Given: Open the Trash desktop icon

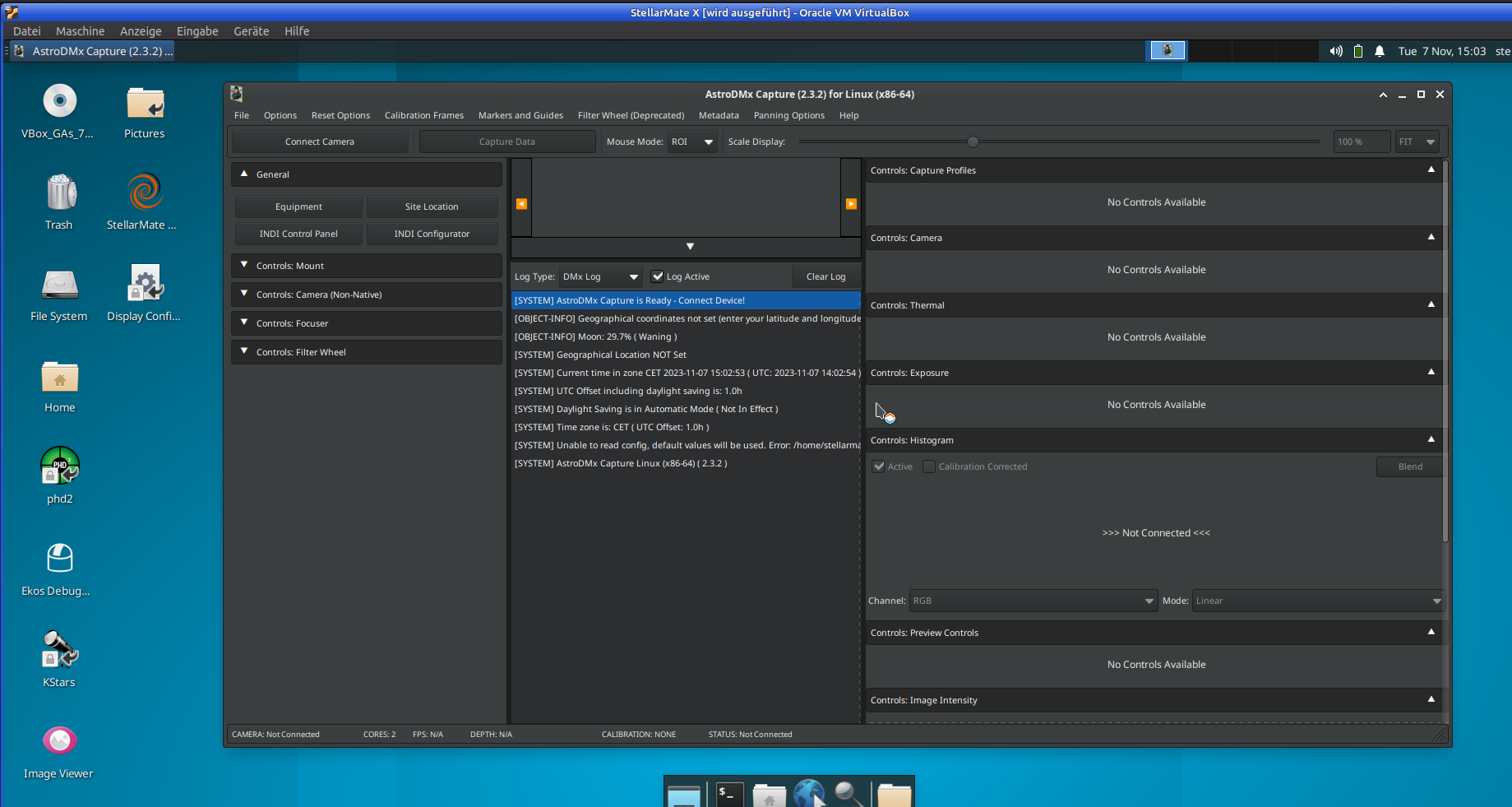Looking at the screenshot, I should click(60, 192).
